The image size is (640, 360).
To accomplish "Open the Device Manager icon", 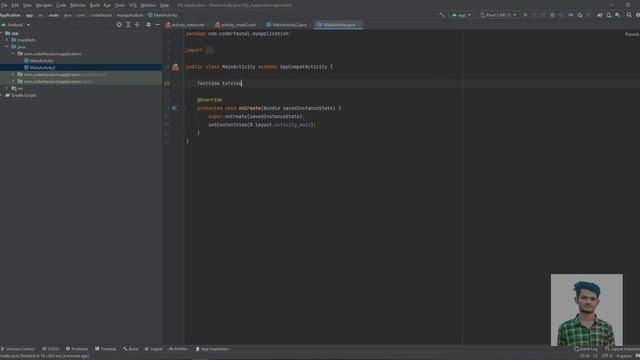I will (x=609, y=15).
